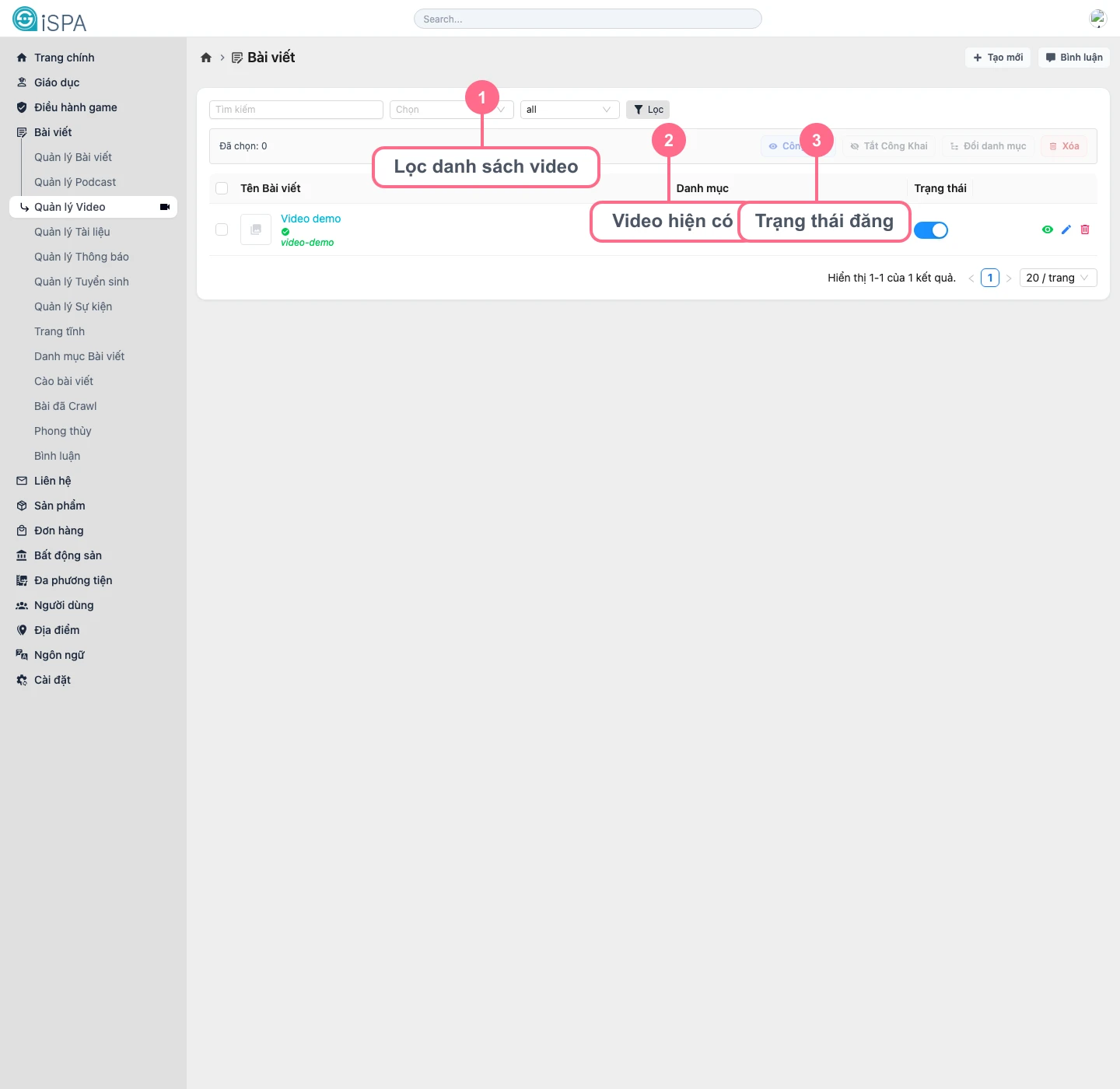
Task: Open the Quản lý Podcast menu item
Action: coord(75,181)
